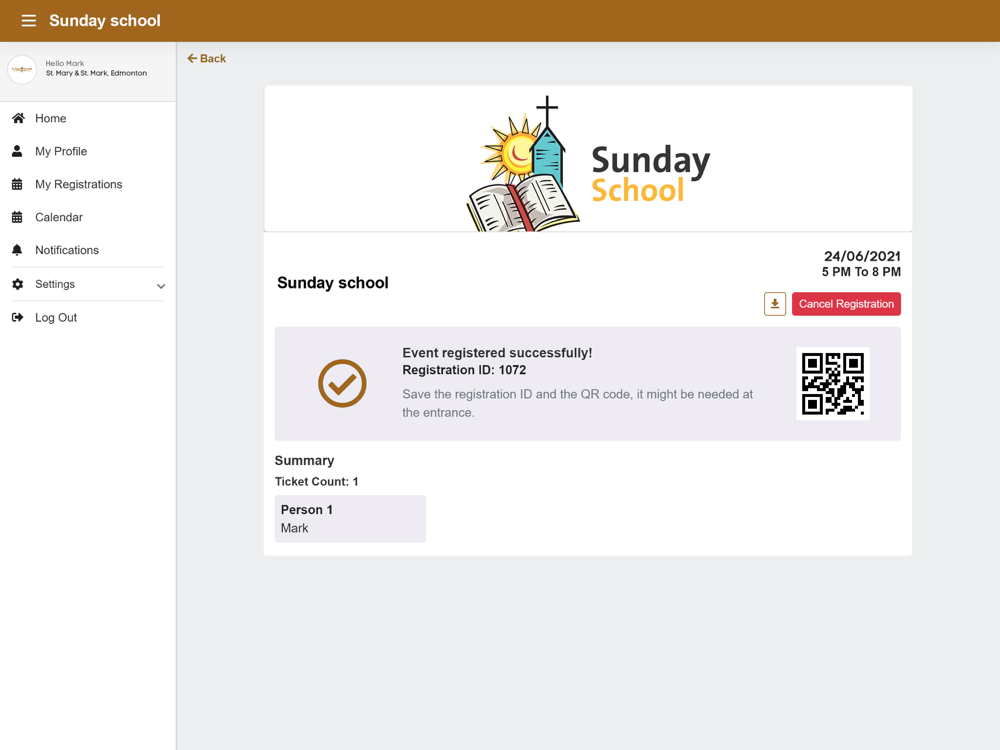Expand the Settings chevron
This screenshot has height=750, width=1000.
(161, 286)
